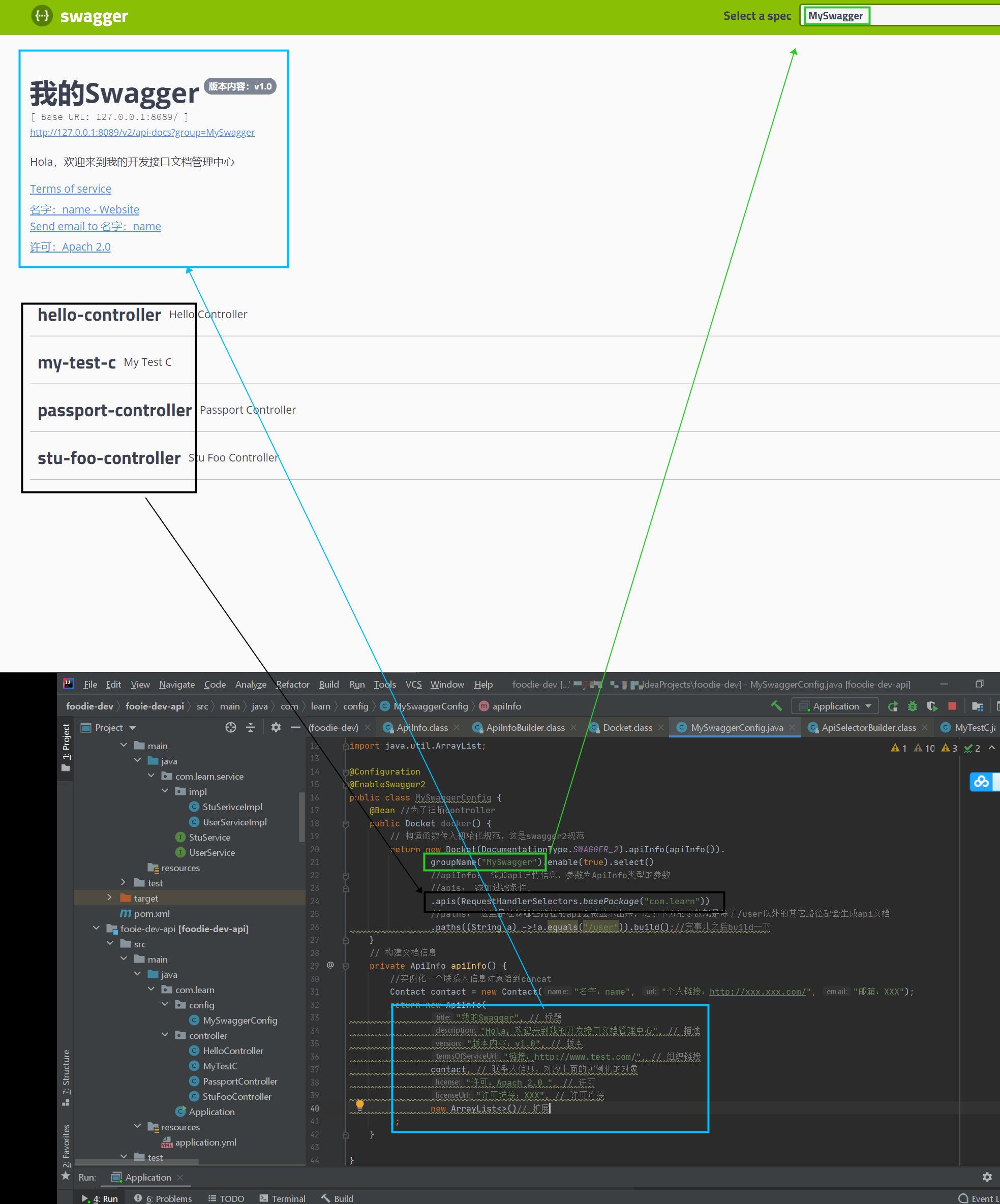Open the Project Structure icon
The width and height of the screenshot is (1000, 1204).
coord(978,706)
